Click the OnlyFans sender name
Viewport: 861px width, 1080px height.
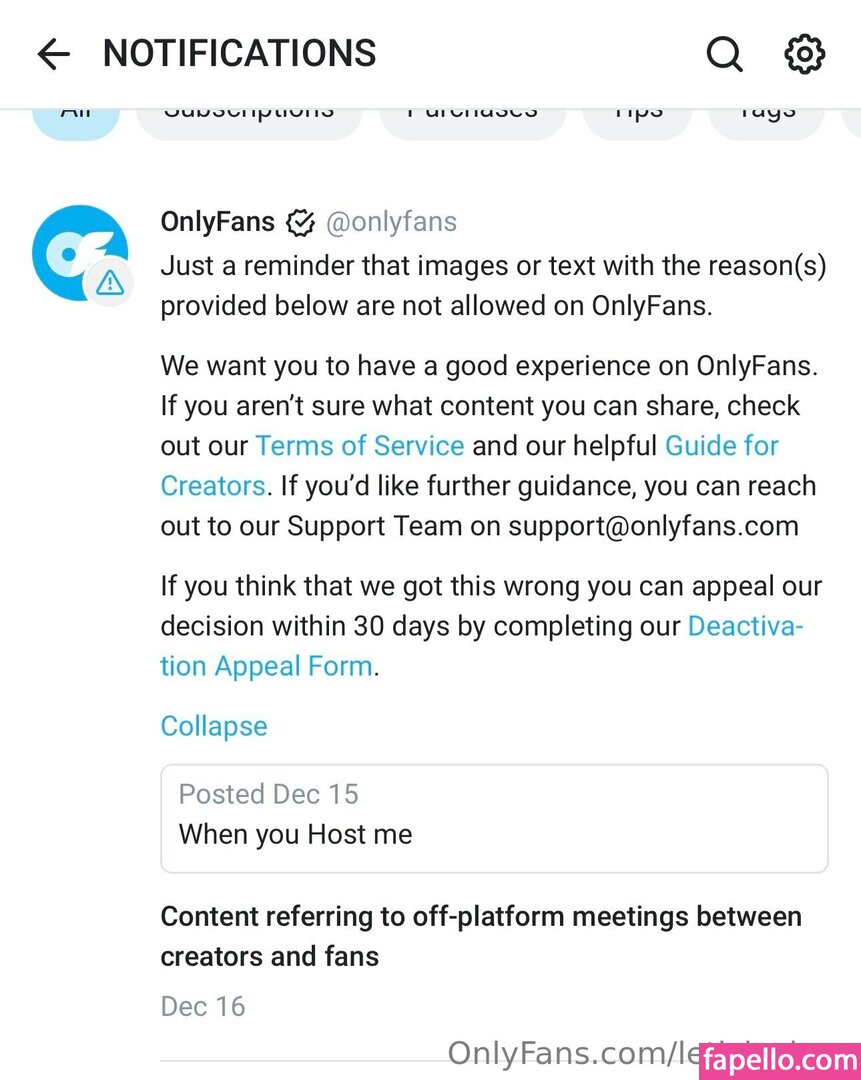217,222
